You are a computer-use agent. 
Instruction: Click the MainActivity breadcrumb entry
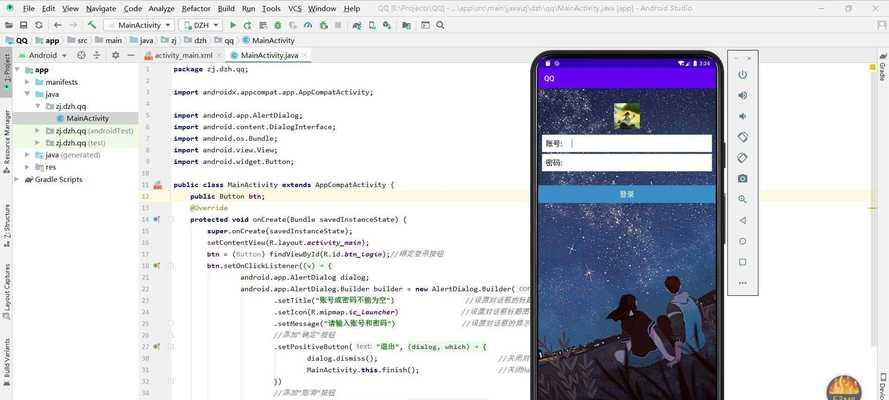click(x=268, y=41)
